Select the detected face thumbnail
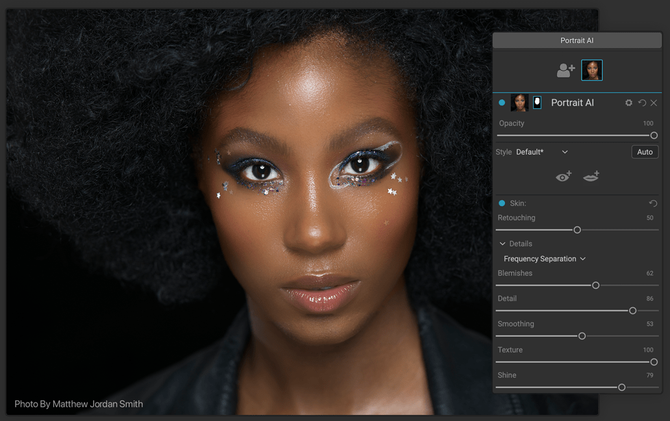670x421 pixels. tap(592, 70)
